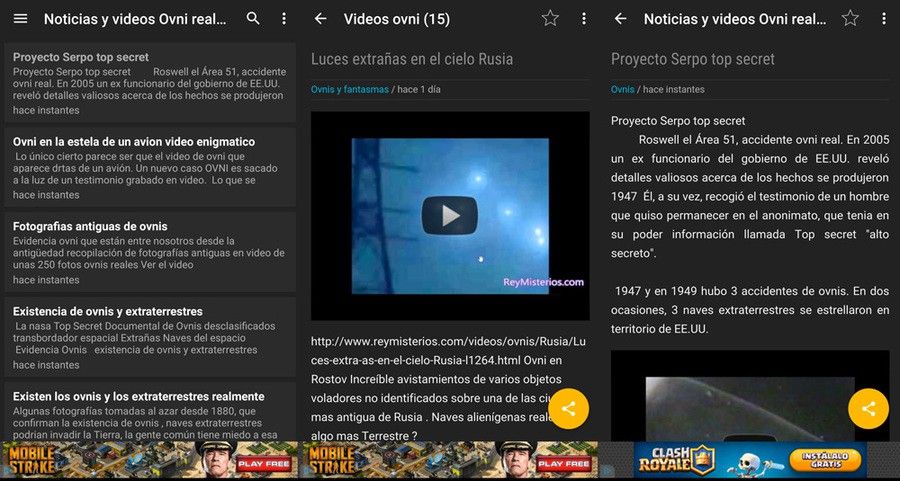900x481 pixels.
Task: Tap the search magnifier icon
Action: click(x=253, y=19)
